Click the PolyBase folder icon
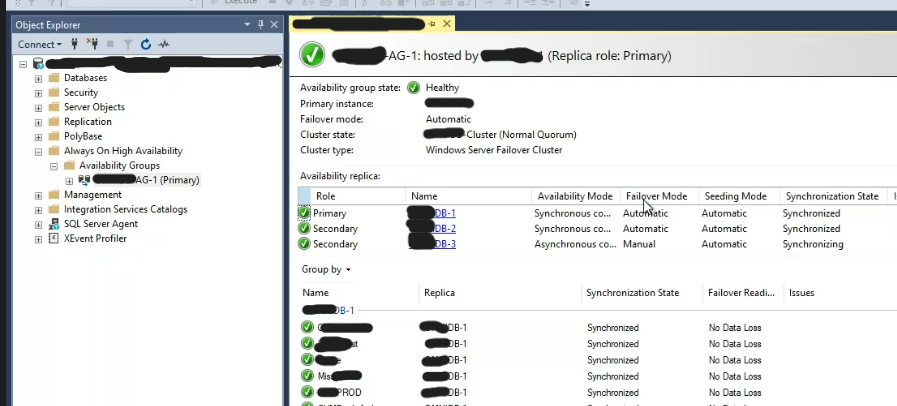Screen dimensions: 897x406 (54, 136)
